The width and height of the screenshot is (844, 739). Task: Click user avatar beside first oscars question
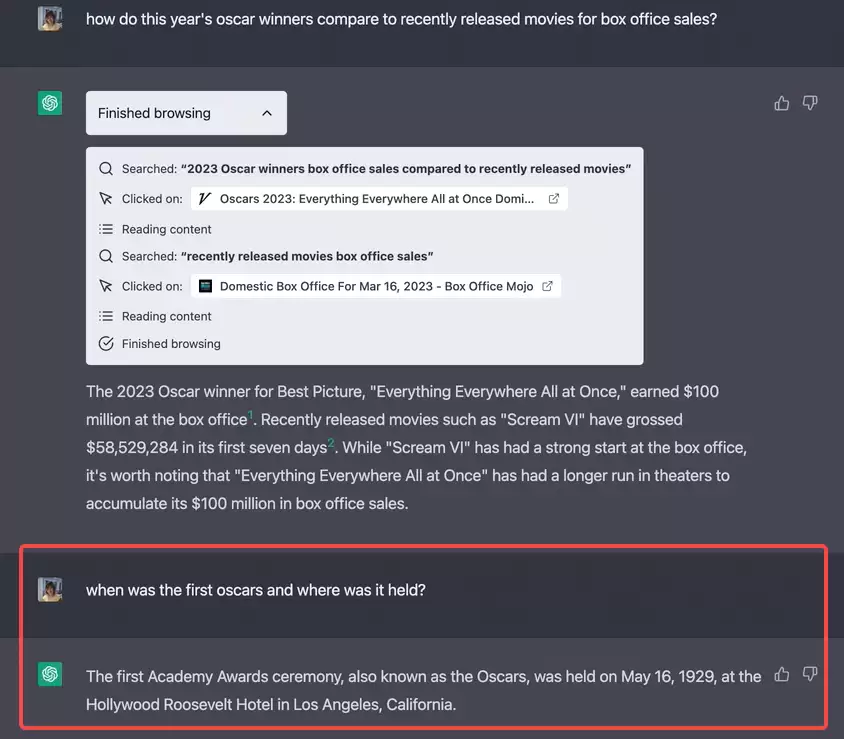50,589
